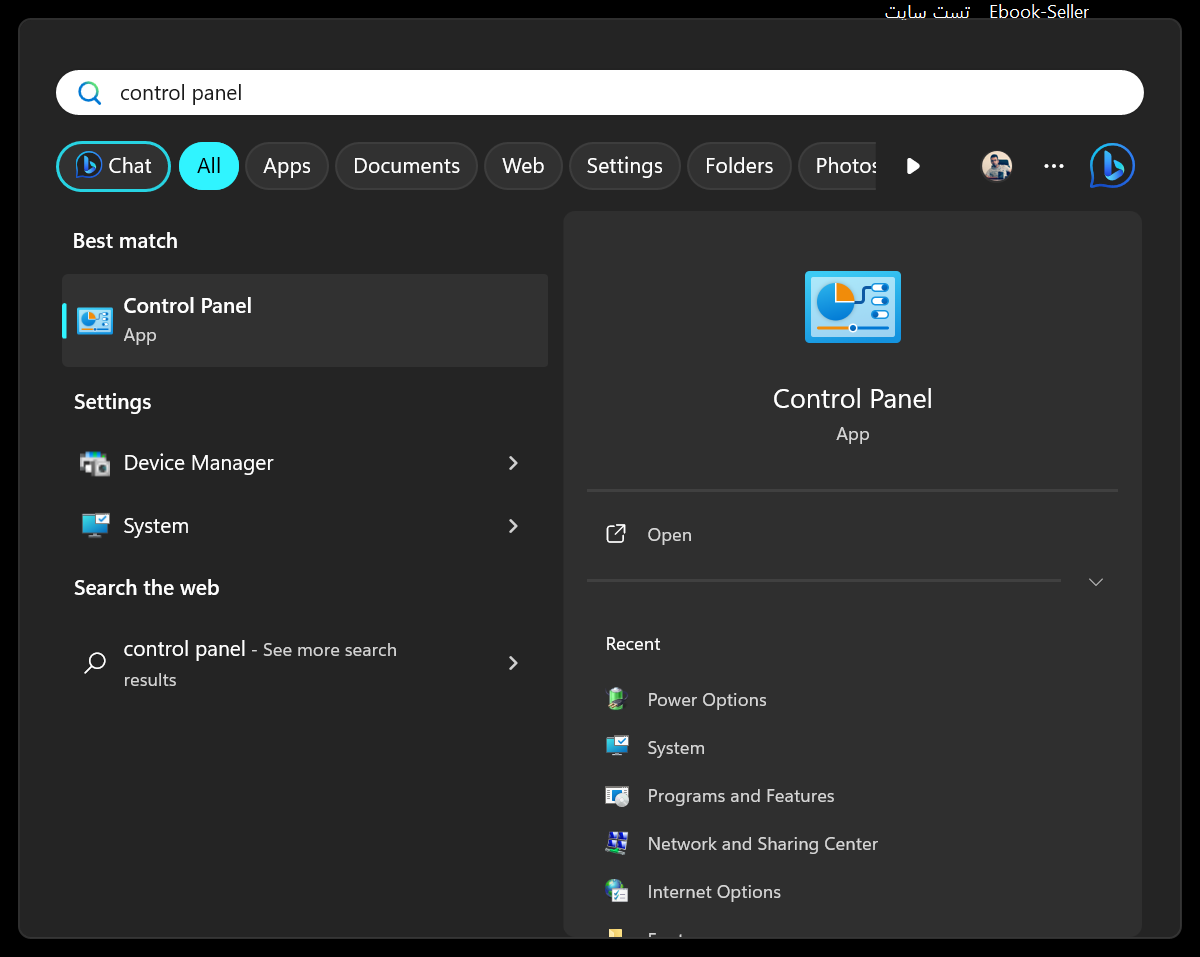This screenshot has height=957, width=1200.
Task: Expand the web search result chevron
Action: click(513, 663)
